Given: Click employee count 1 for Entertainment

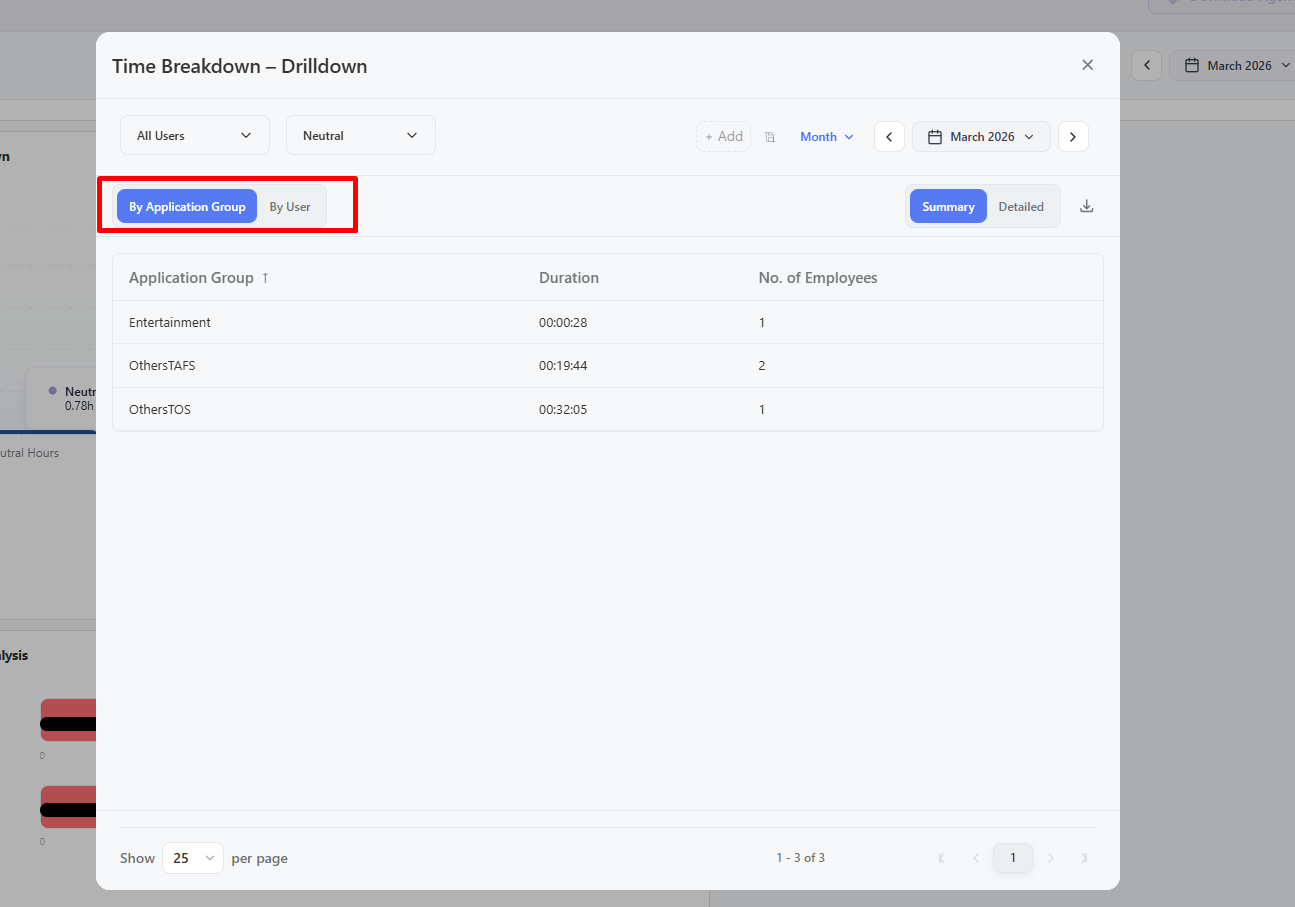Looking at the screenshot, I should [x=762, y=323].
